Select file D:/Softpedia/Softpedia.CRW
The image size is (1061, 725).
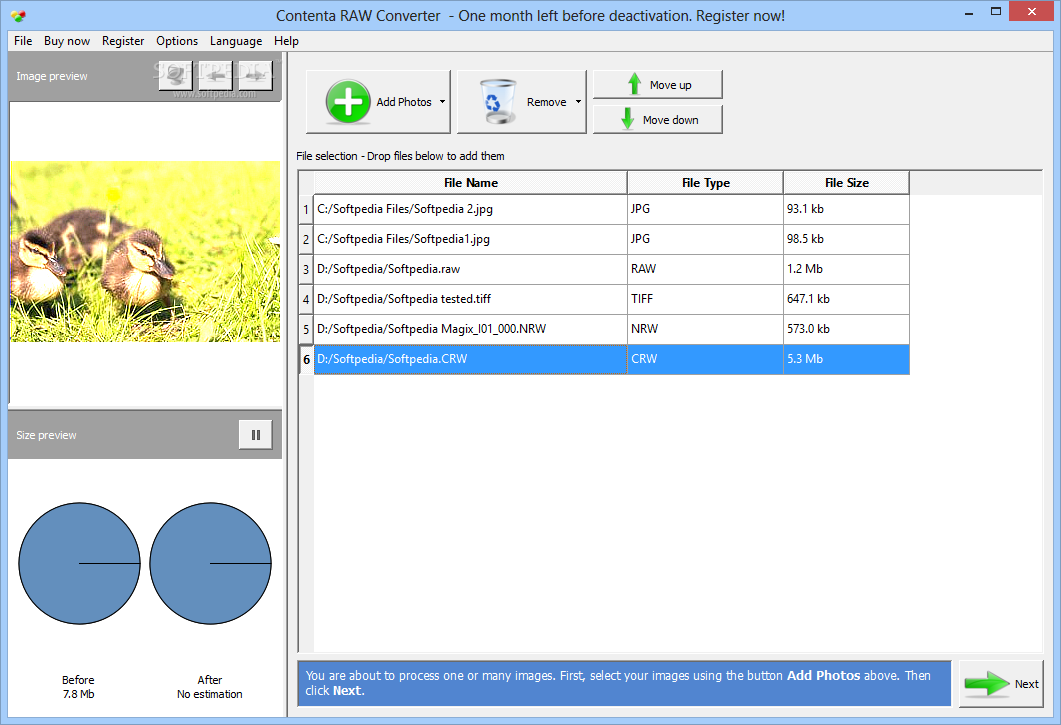[470, 359]
